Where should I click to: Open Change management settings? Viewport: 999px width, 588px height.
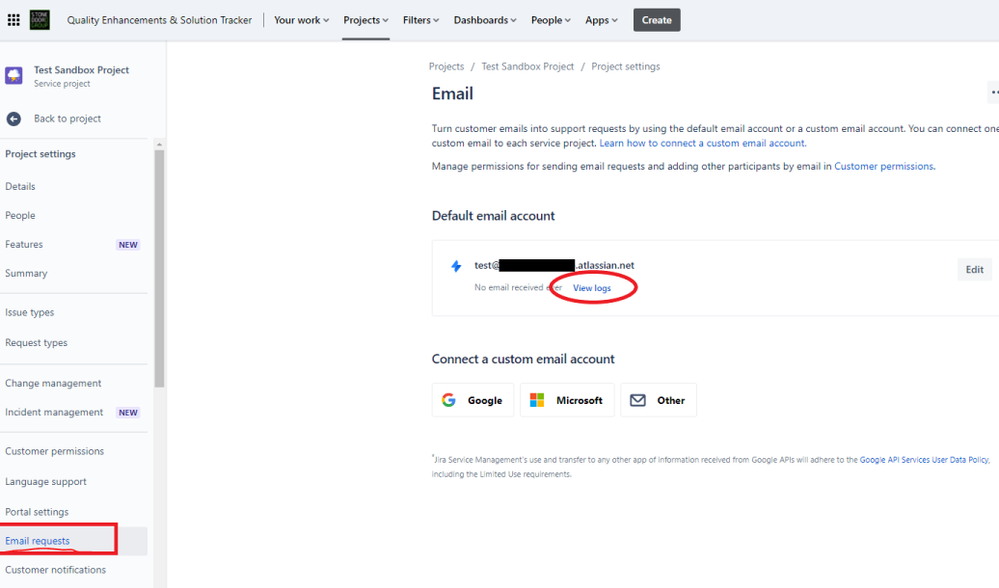coord(54,384)
